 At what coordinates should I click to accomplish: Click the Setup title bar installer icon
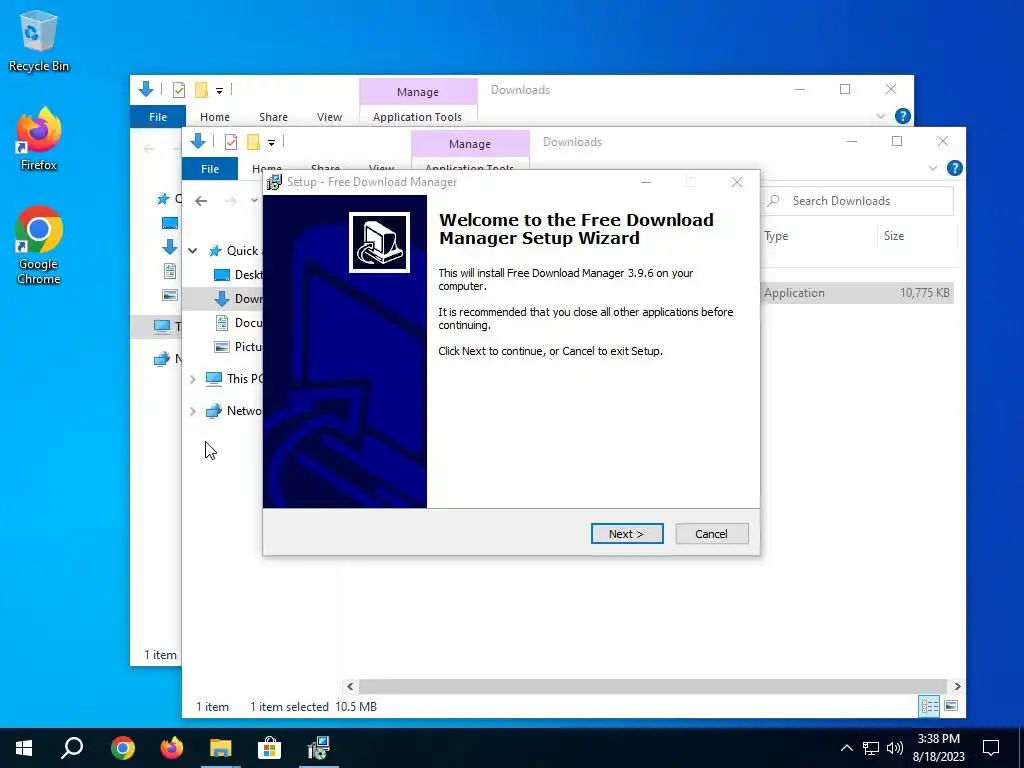pyautogui.click(x=274, y=182)
